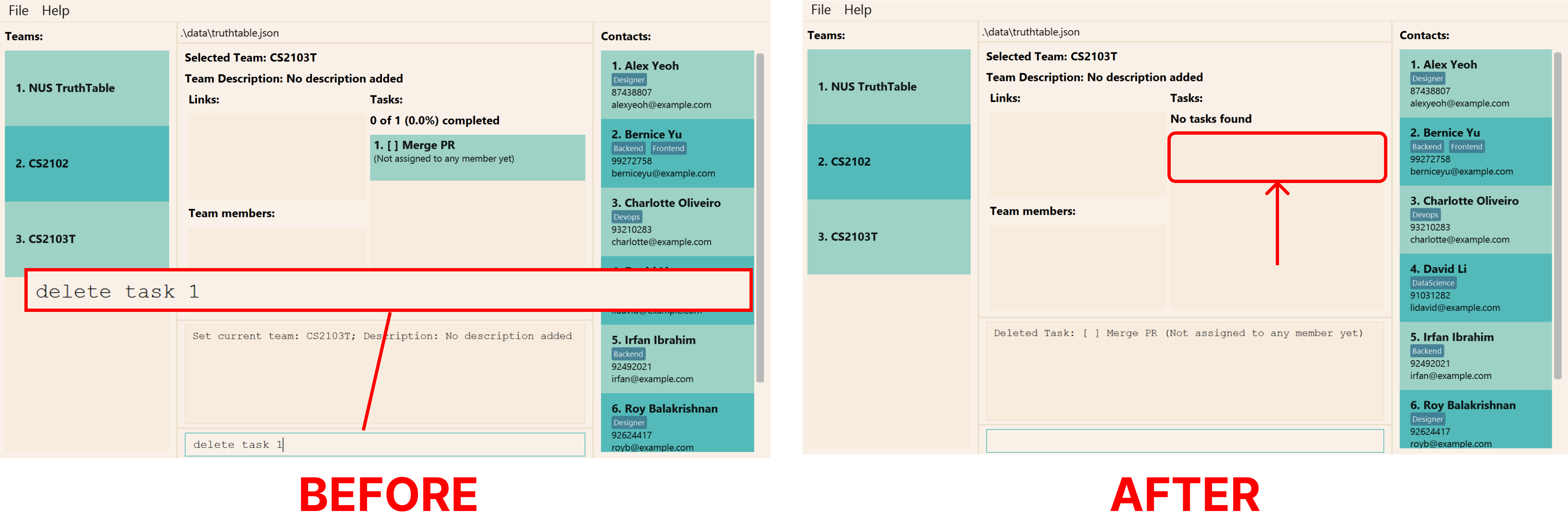Screen dimensions: 1568x530
Task: Click Charlotte's Devops tag in BEFORE window
Action: click(x=626, y=217)
